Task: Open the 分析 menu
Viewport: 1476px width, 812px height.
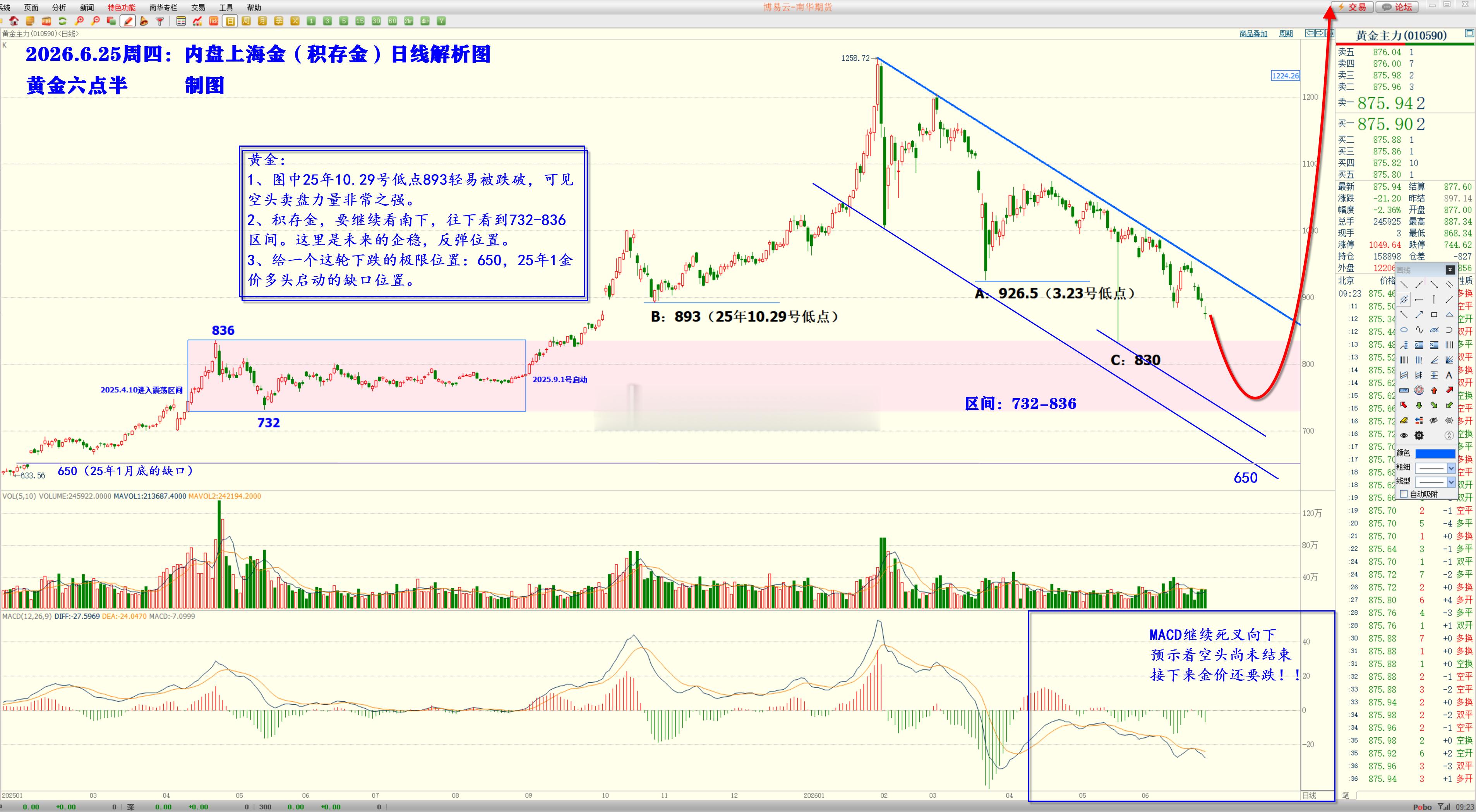Action: click(x=58, y=7)
